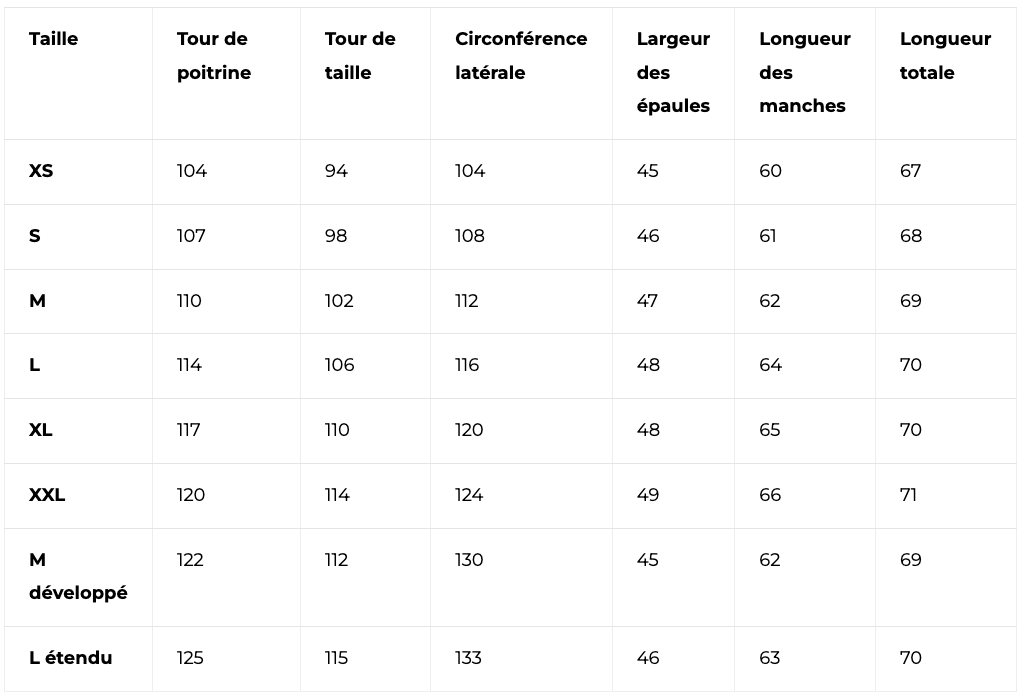Click the S size row label
The height and width of the screenshot is (700, 1026).
pyautogui.click(x=35, y=236)
